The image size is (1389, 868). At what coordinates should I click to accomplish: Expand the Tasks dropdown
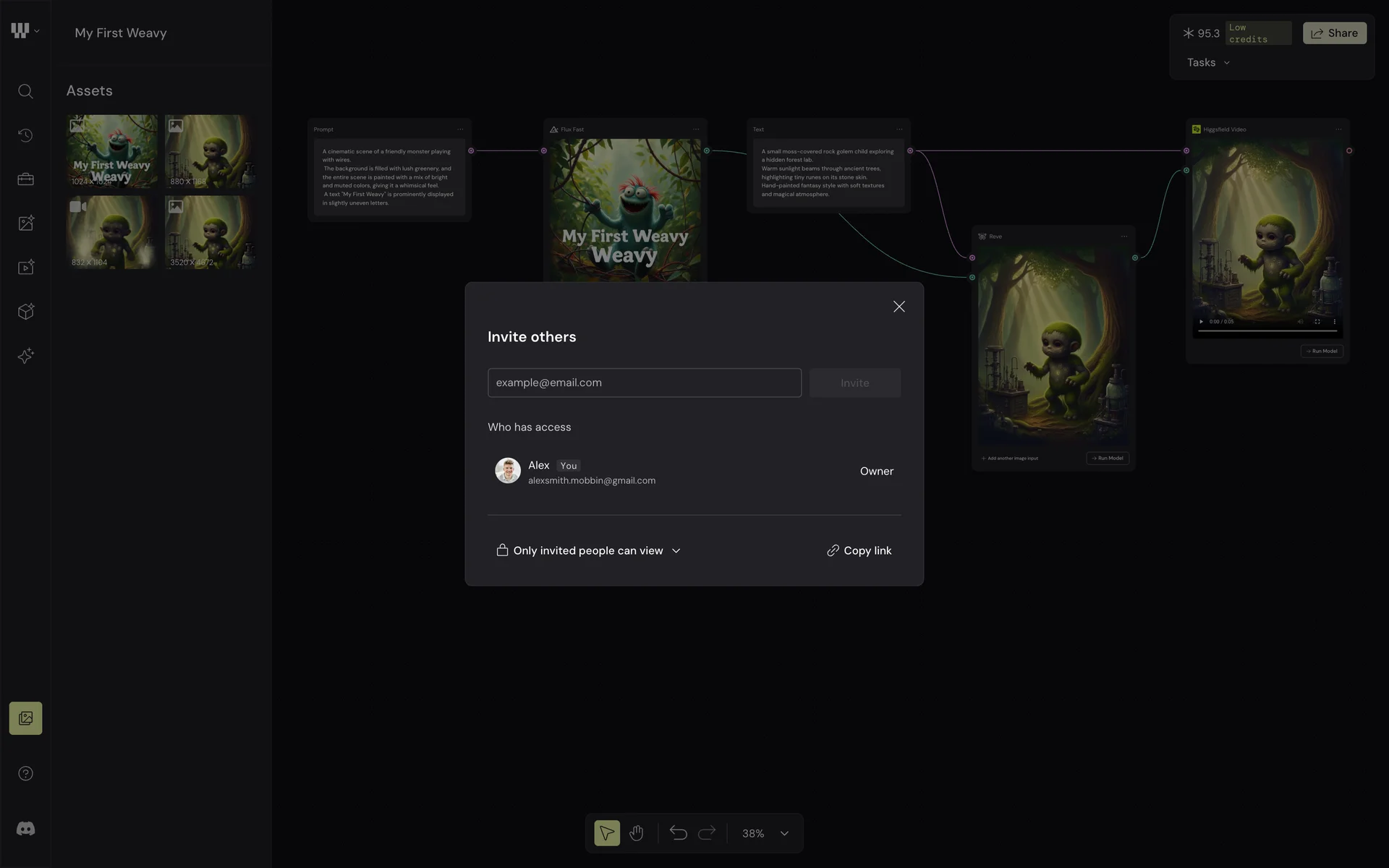point(1208,63)
